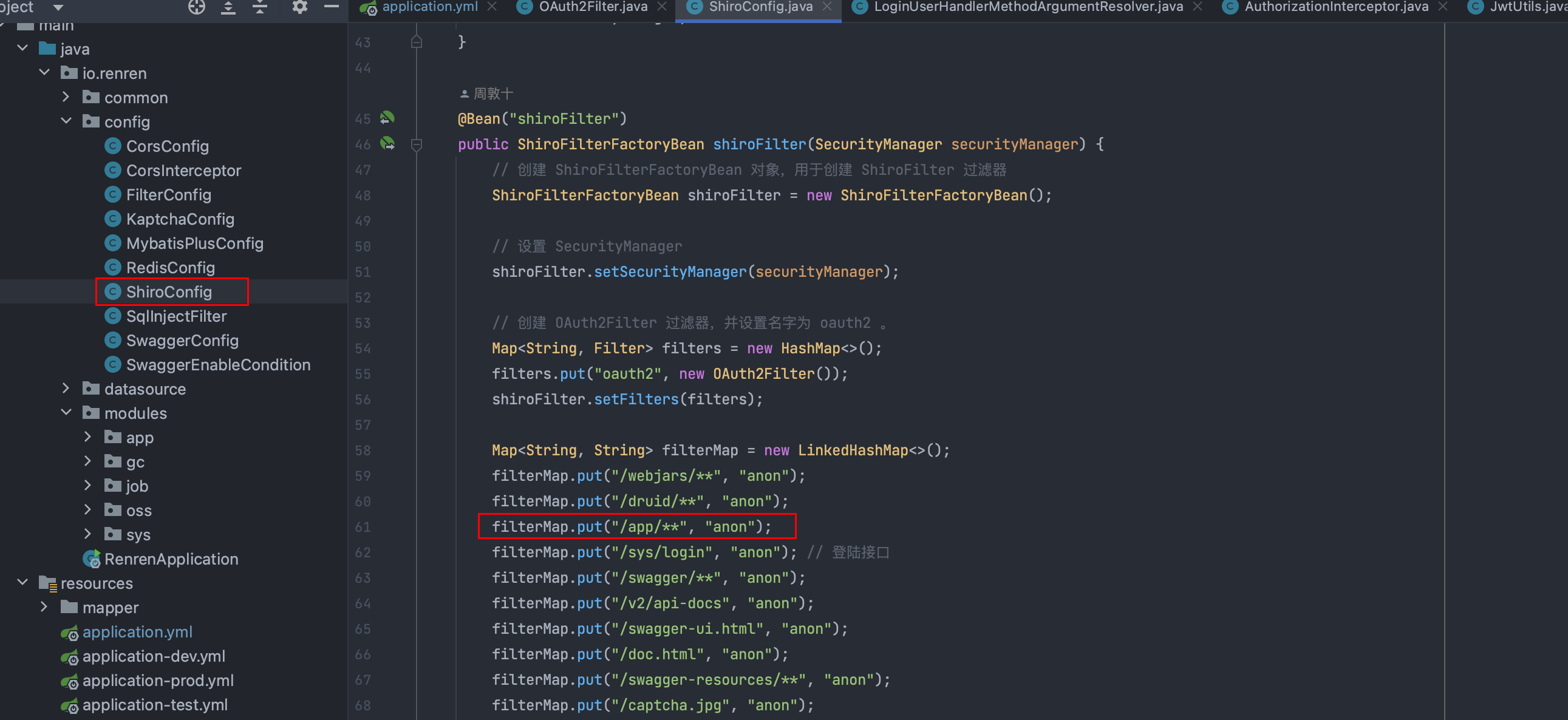Viewport: 1568px width, 720px height.
Task: Click the Spring bean gutter icon on line 45
Action: (387, 118)
